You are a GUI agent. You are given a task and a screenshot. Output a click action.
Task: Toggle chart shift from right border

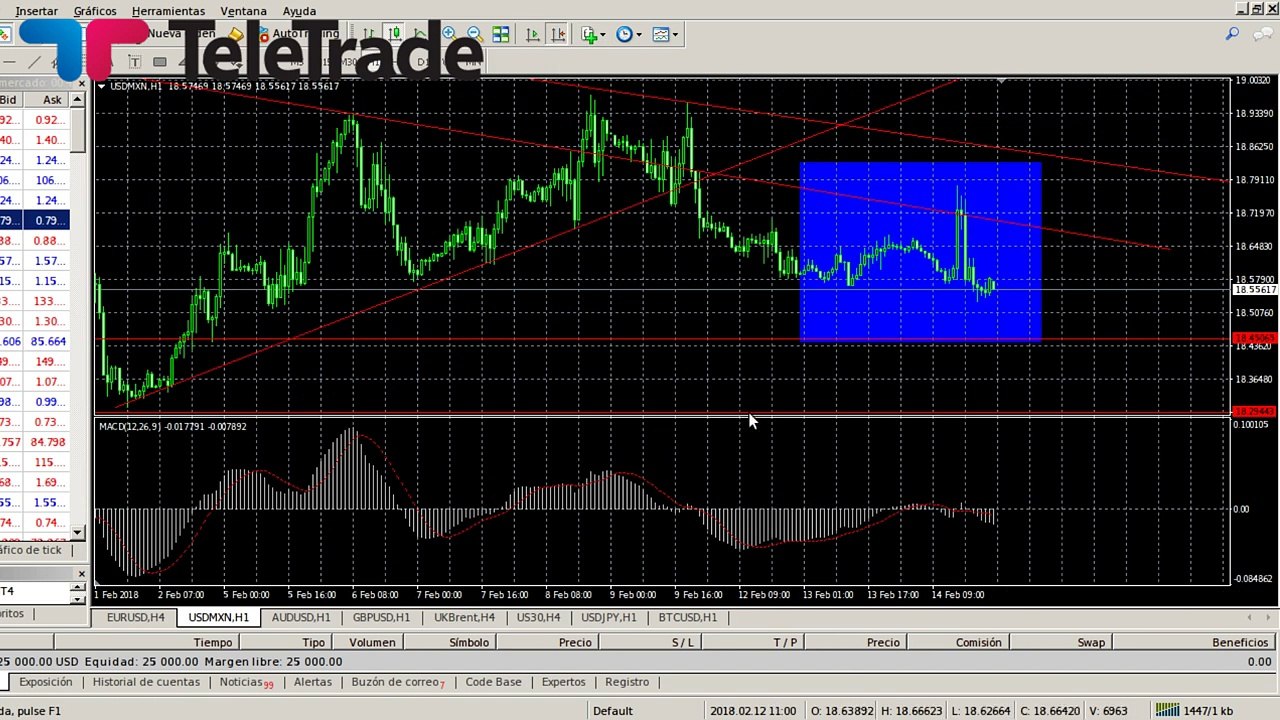(x=558, y=34)
